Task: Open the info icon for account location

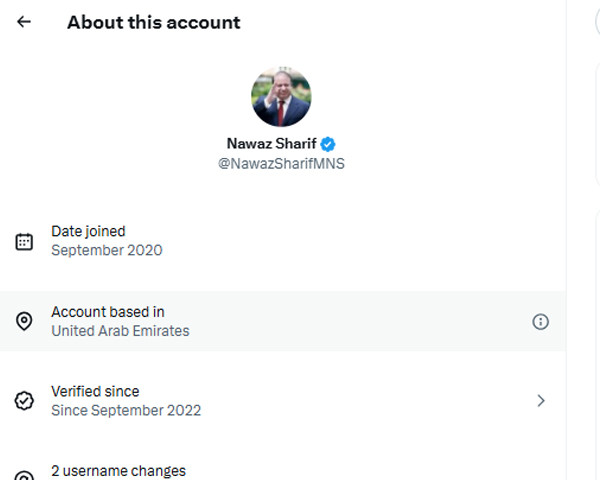Action: coord(540,322)
